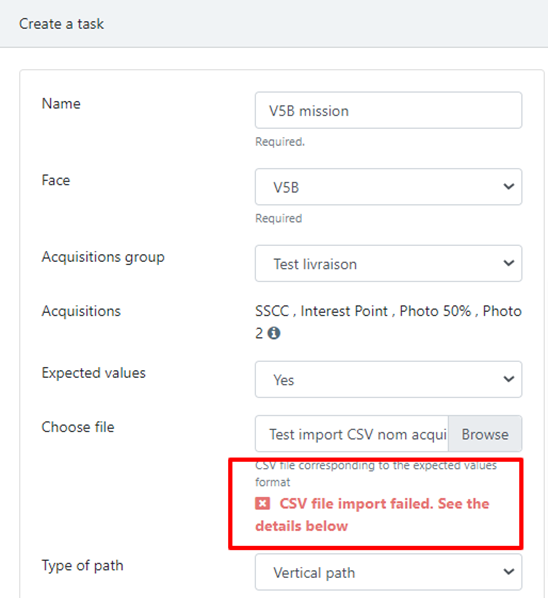Click the Type of path chevron arrow
The image size is (548, 598).
pyautogui.click(x=509, y=572)
